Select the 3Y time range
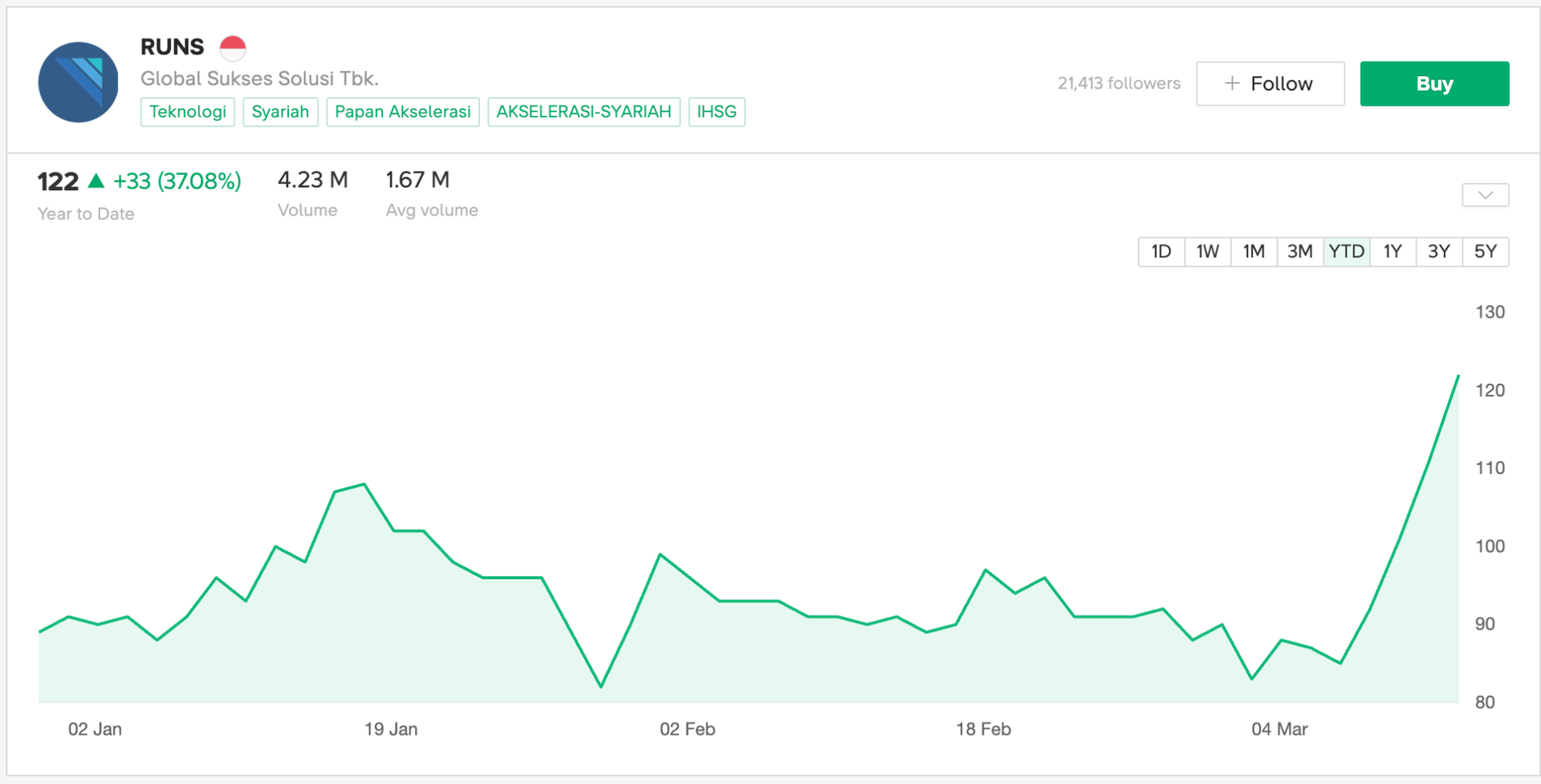Viewport: 1541px width, 784px height. (x=1439, y=252)
